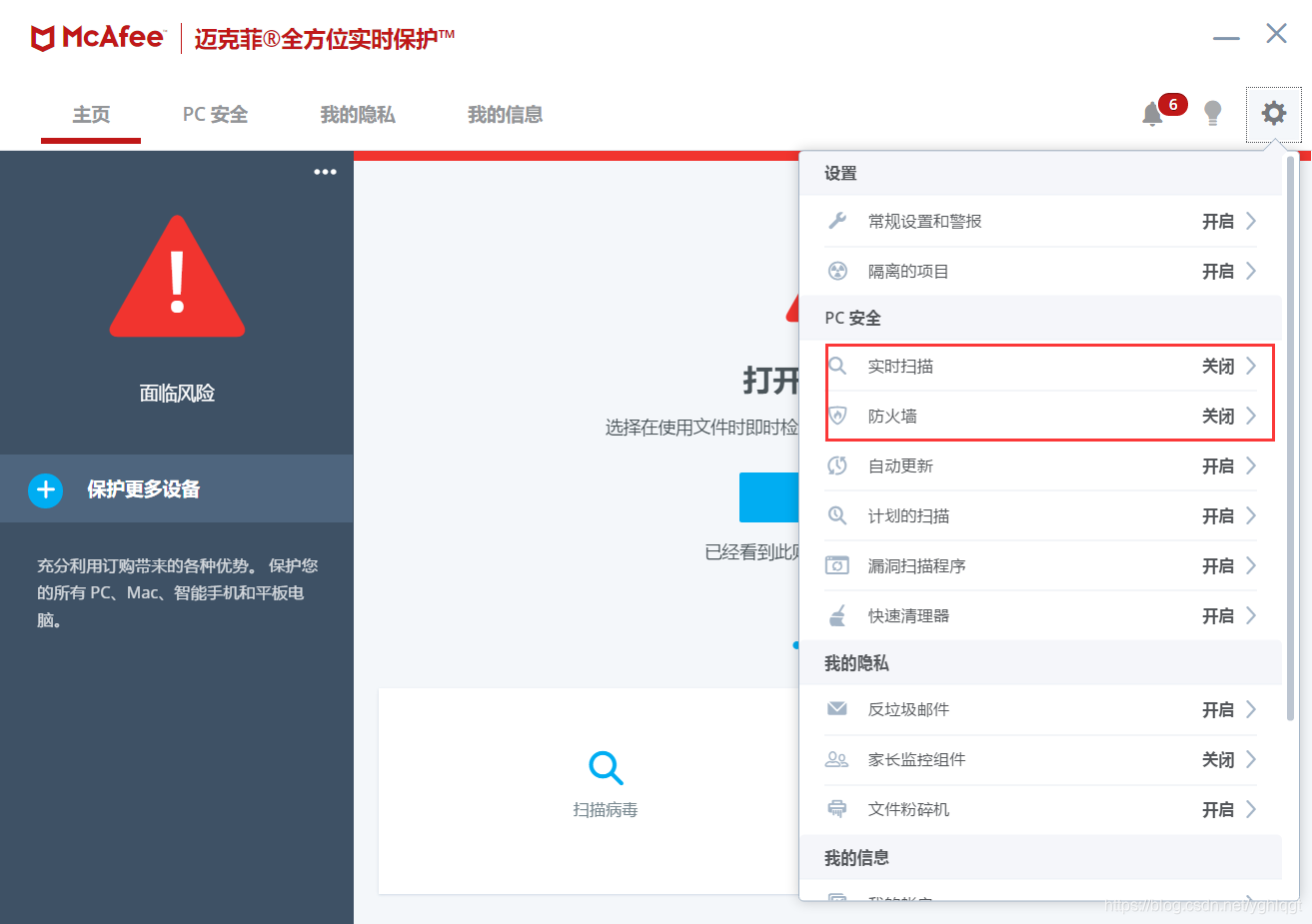Click the McAfee shield logo
The width and height of the screenshot is (1312, 924).
click(x=42, y=39)
